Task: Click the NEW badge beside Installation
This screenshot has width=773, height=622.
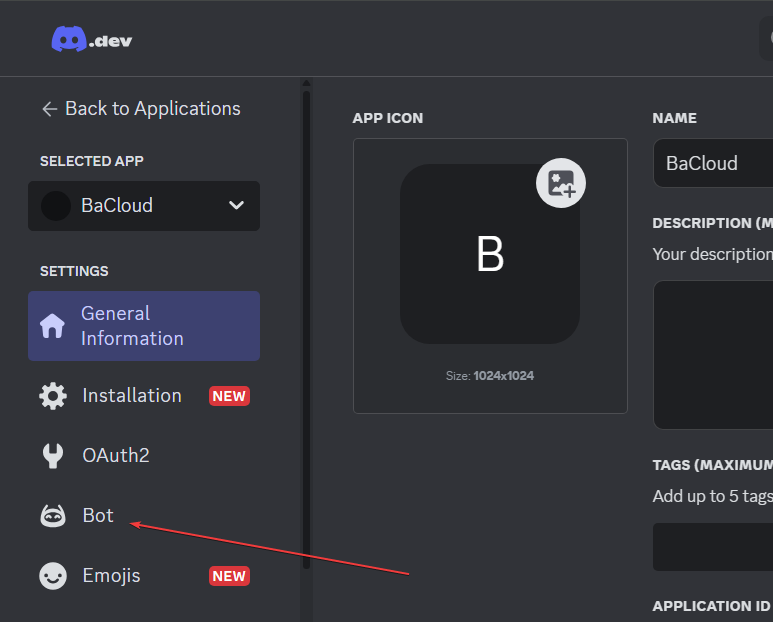Action: pyautogui.click(x=229, y=396)
